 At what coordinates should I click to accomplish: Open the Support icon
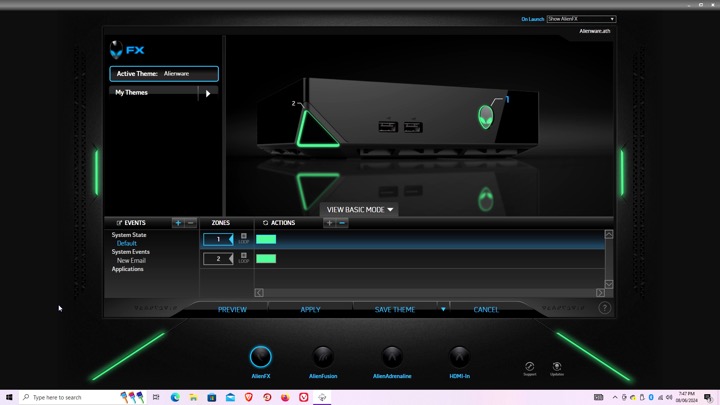(x=530, y=367)
